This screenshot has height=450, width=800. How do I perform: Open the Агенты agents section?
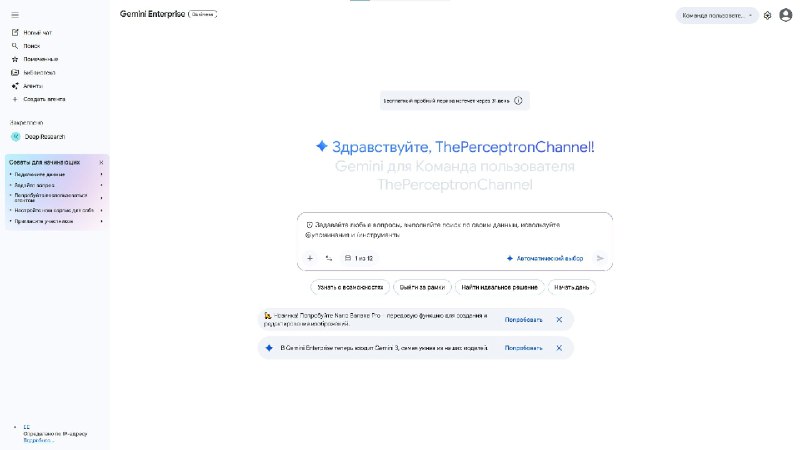[x=27, y=86]
